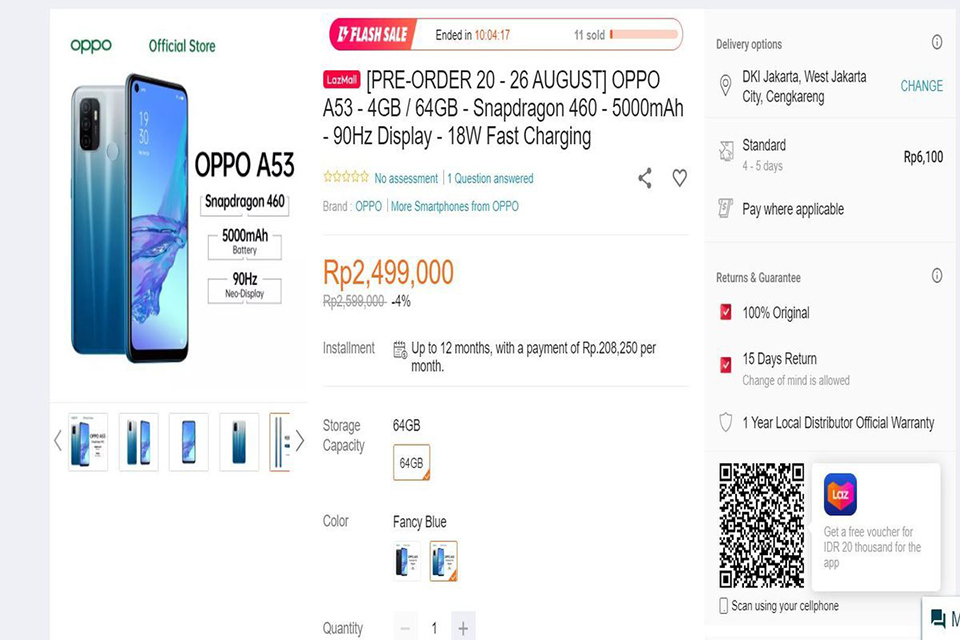
Task: Click the Pay where applicable payment icon
Action: pyautogui.click(x=725, y=209)
